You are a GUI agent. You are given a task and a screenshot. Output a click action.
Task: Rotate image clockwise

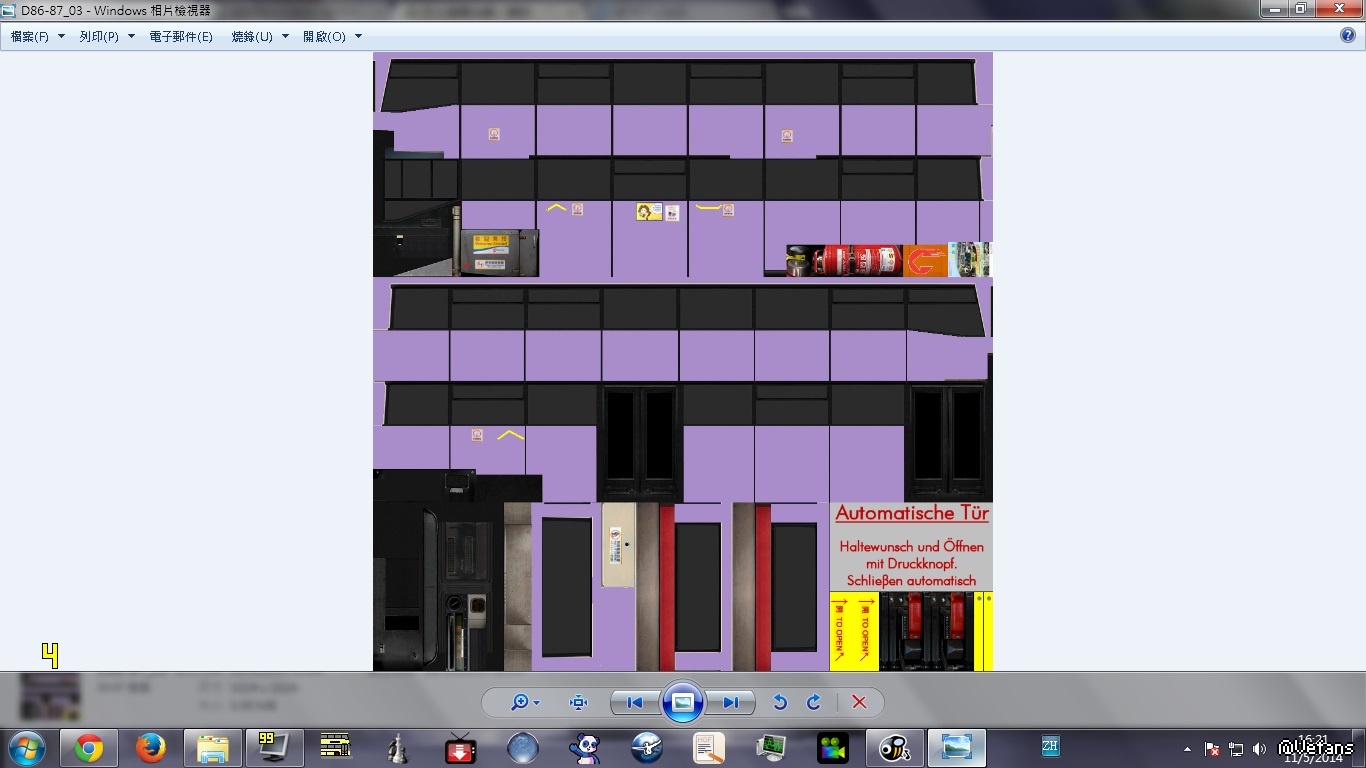[x=813, y=702]
